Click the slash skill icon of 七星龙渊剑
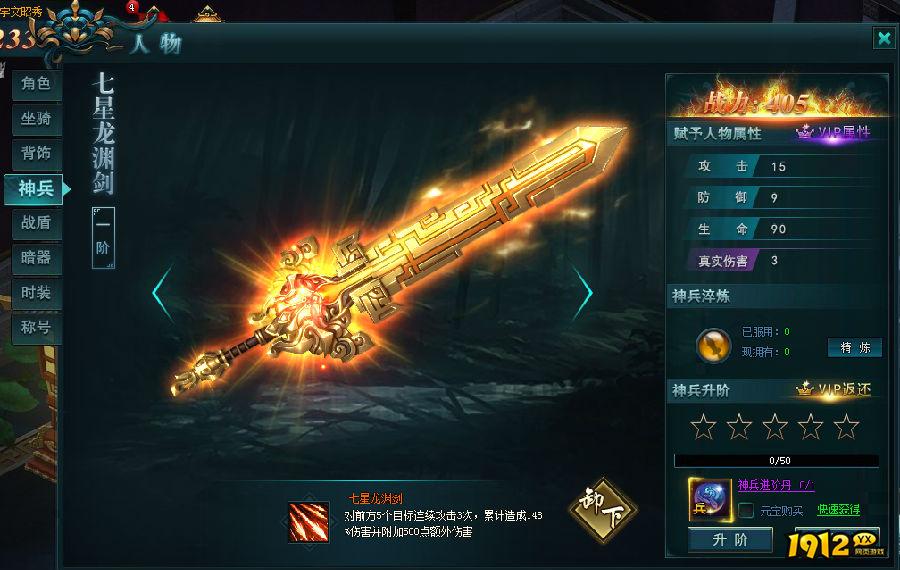 (x=309, y=522)
